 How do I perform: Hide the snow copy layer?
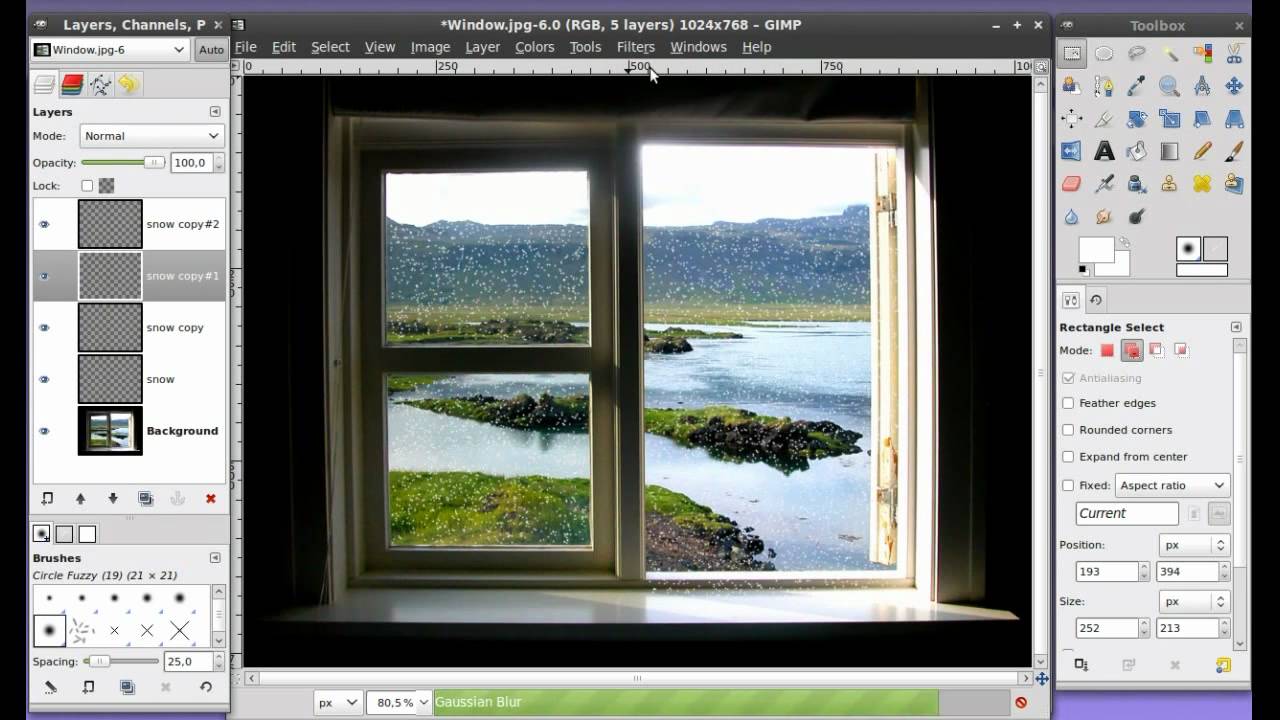[44, 327]
